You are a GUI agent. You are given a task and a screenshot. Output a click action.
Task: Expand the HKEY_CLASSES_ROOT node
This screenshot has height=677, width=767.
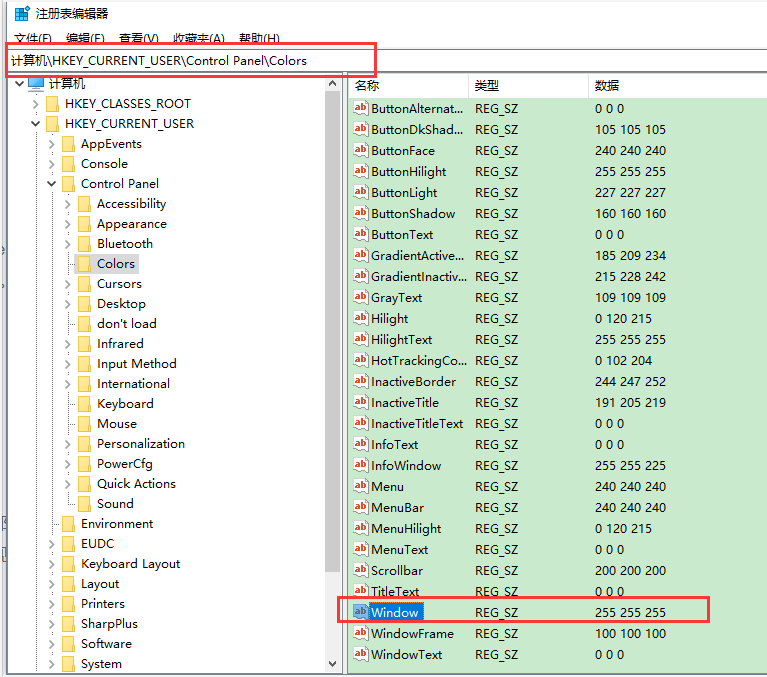click(35, 104)
